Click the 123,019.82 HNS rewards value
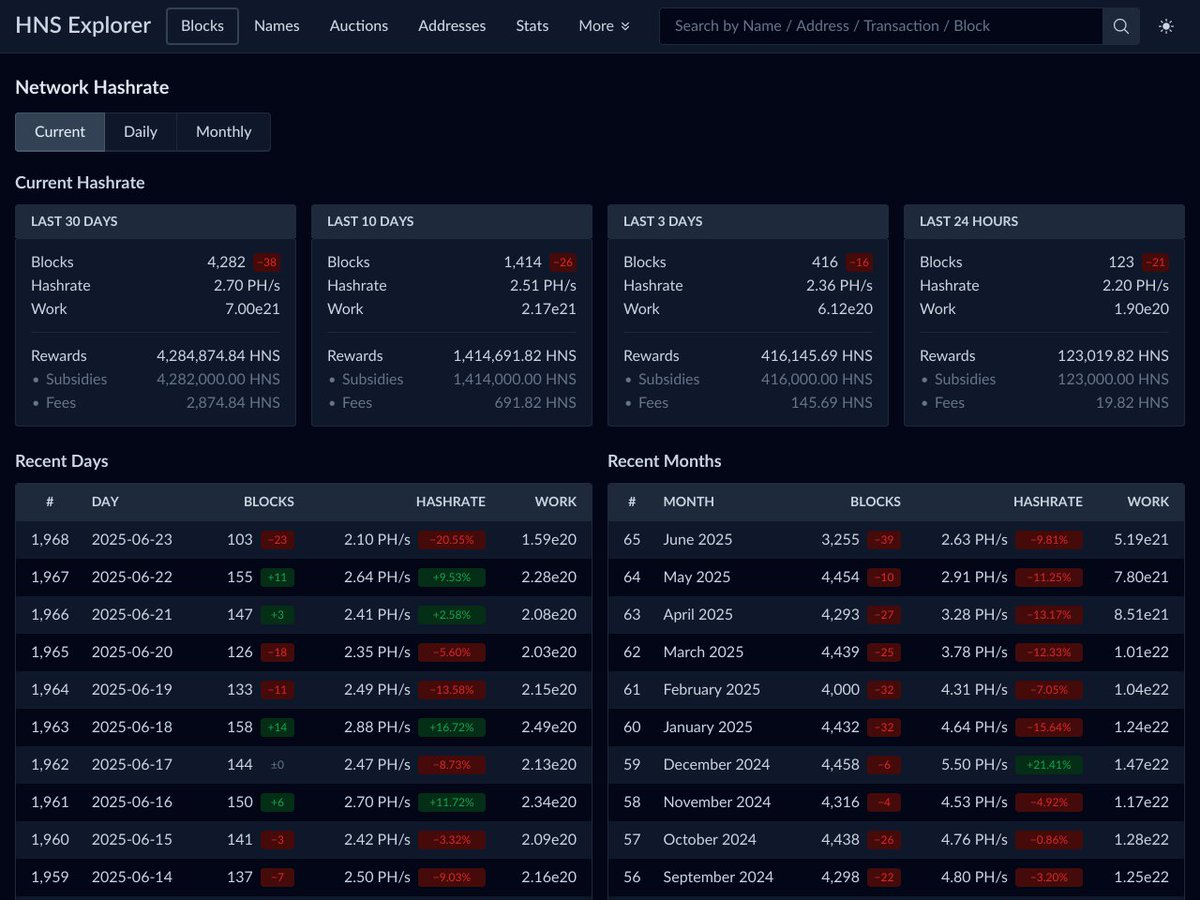Screen dimensions: 1200x900 pos(1113,356)
